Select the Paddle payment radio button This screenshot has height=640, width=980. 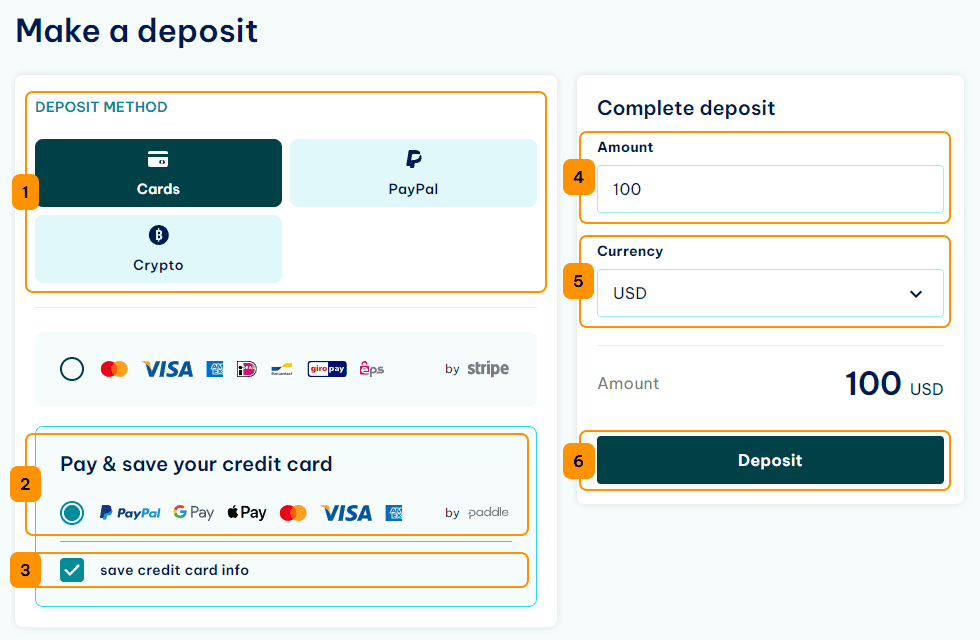[x=72, y=512]
